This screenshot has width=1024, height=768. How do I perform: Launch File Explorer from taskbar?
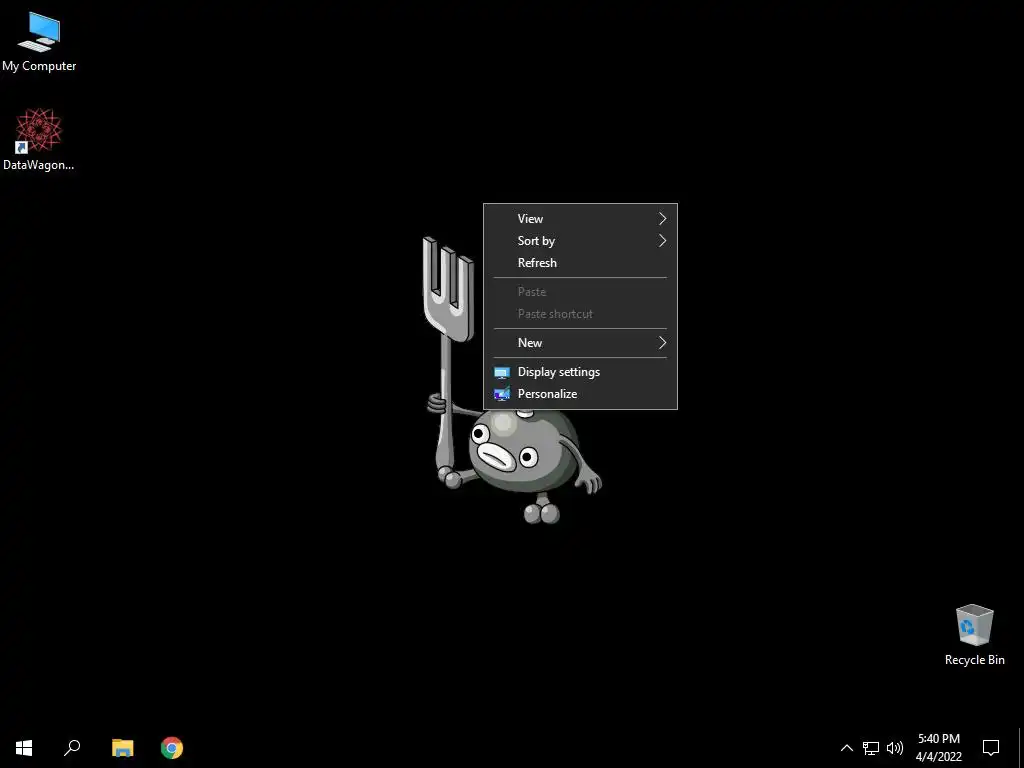pos(122,748)
